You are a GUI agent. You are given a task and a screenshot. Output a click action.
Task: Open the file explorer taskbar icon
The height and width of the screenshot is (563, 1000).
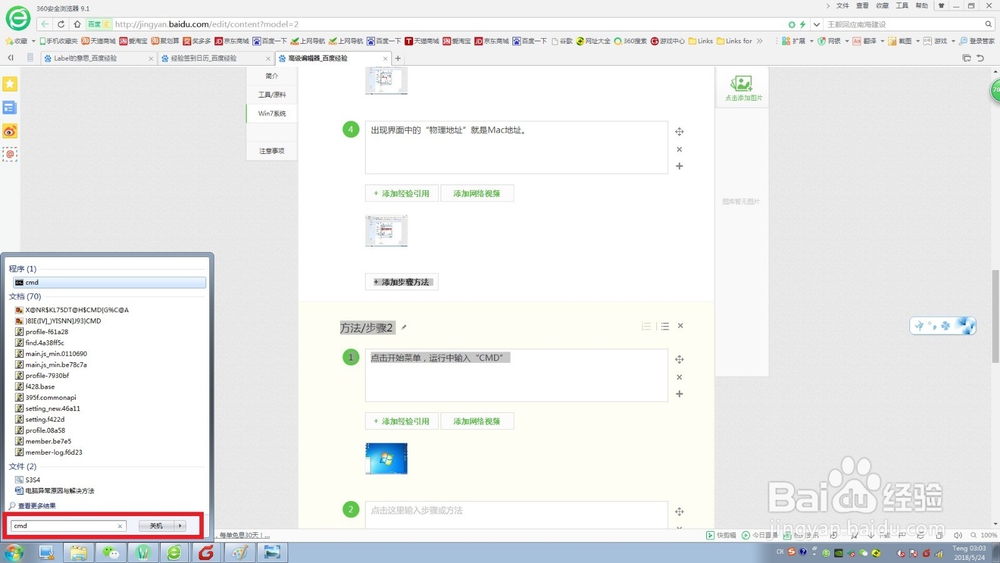coord(79,552)
